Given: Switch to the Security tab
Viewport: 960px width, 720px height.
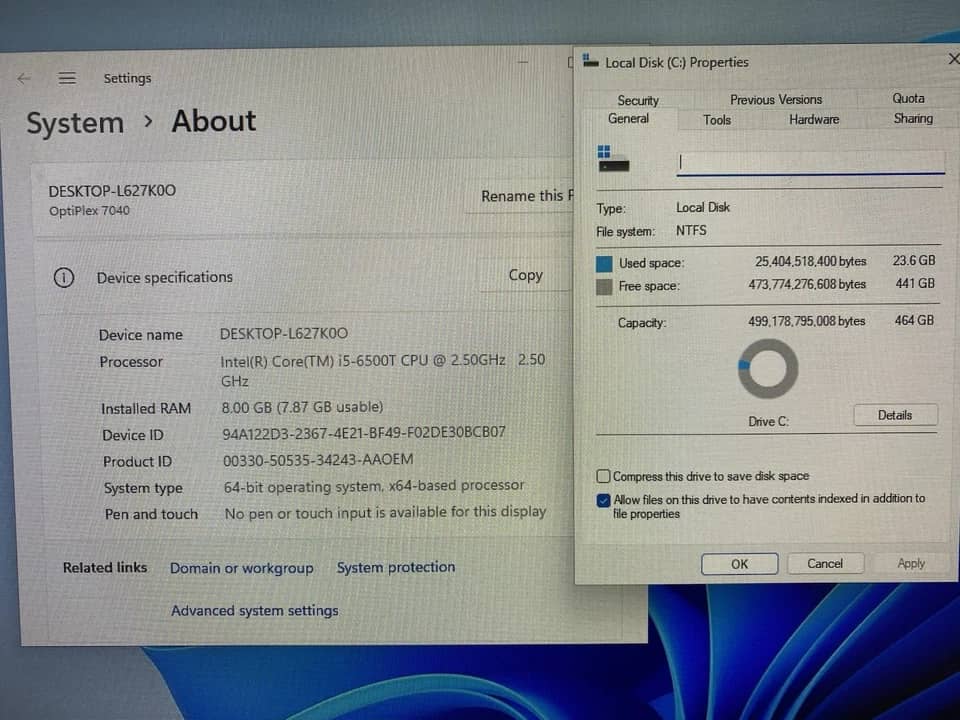Looking at the screenshot, I should pos(637,100).
